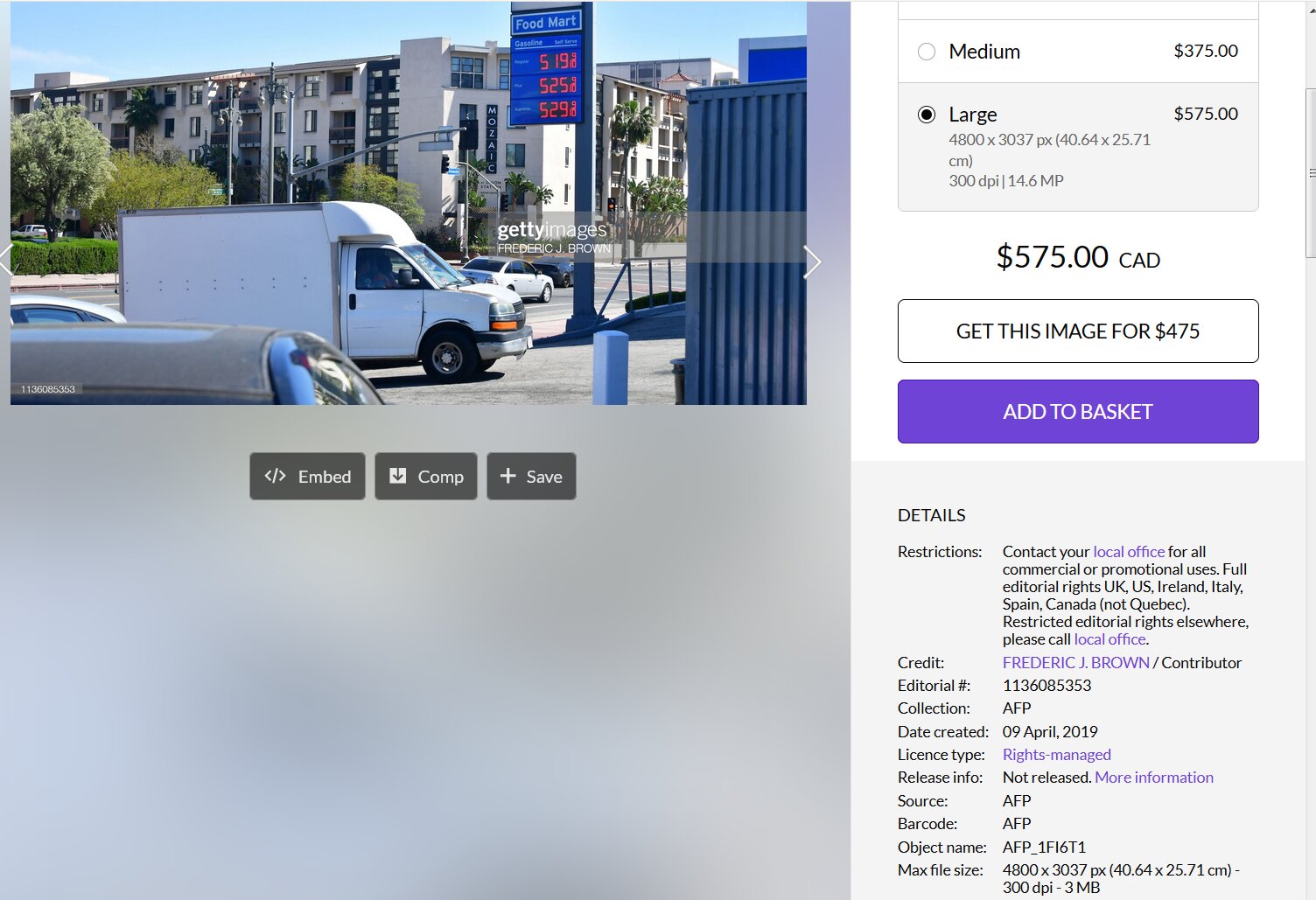Click the Large option's pixel dimensions text
The width and height of the screenshot is (1316, 900).
pyautogui.click(x=1048, y=140)
